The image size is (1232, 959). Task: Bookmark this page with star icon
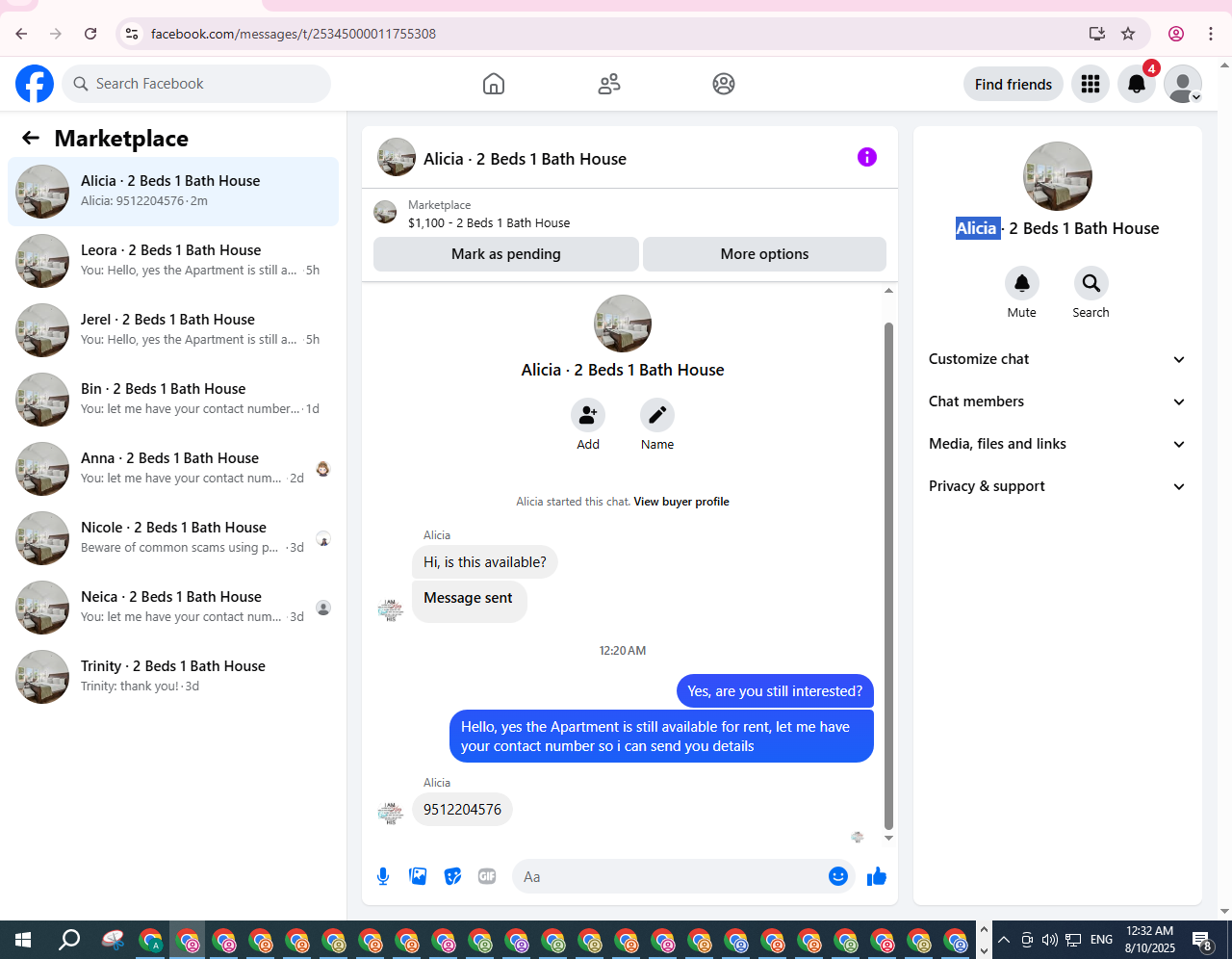(1128, 34)
